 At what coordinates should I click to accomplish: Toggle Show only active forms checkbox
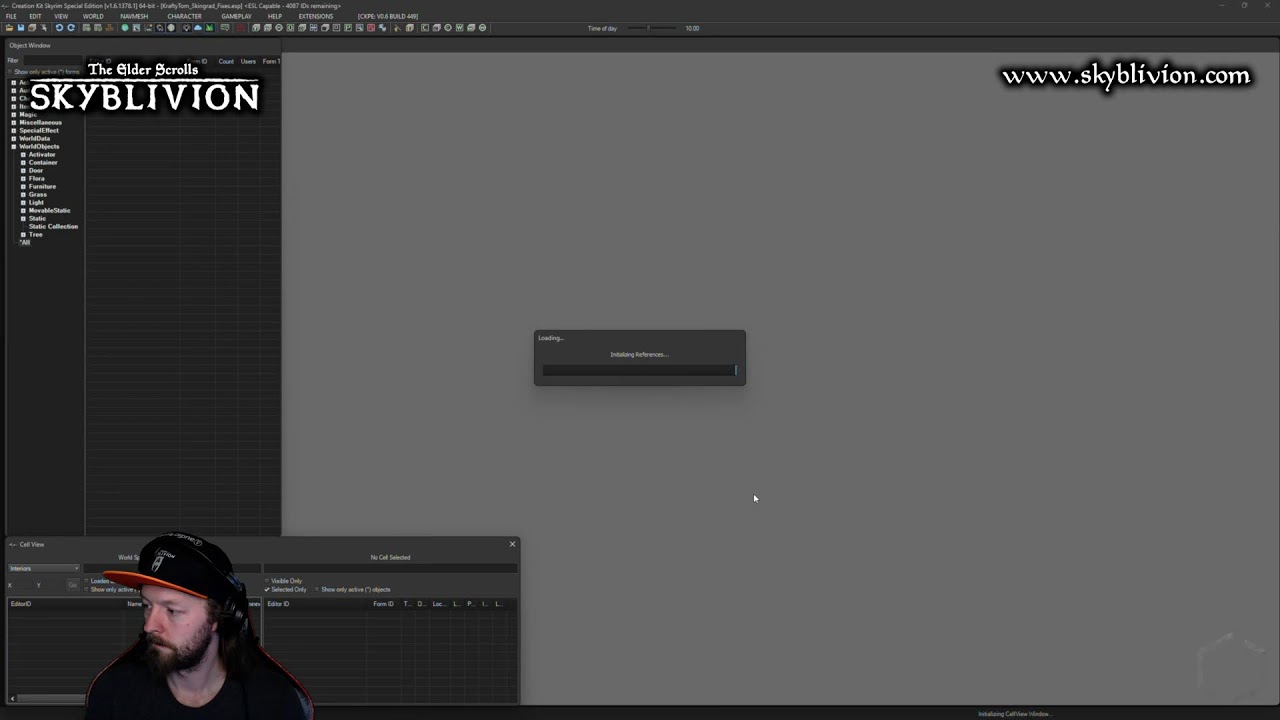pos(10,72)
